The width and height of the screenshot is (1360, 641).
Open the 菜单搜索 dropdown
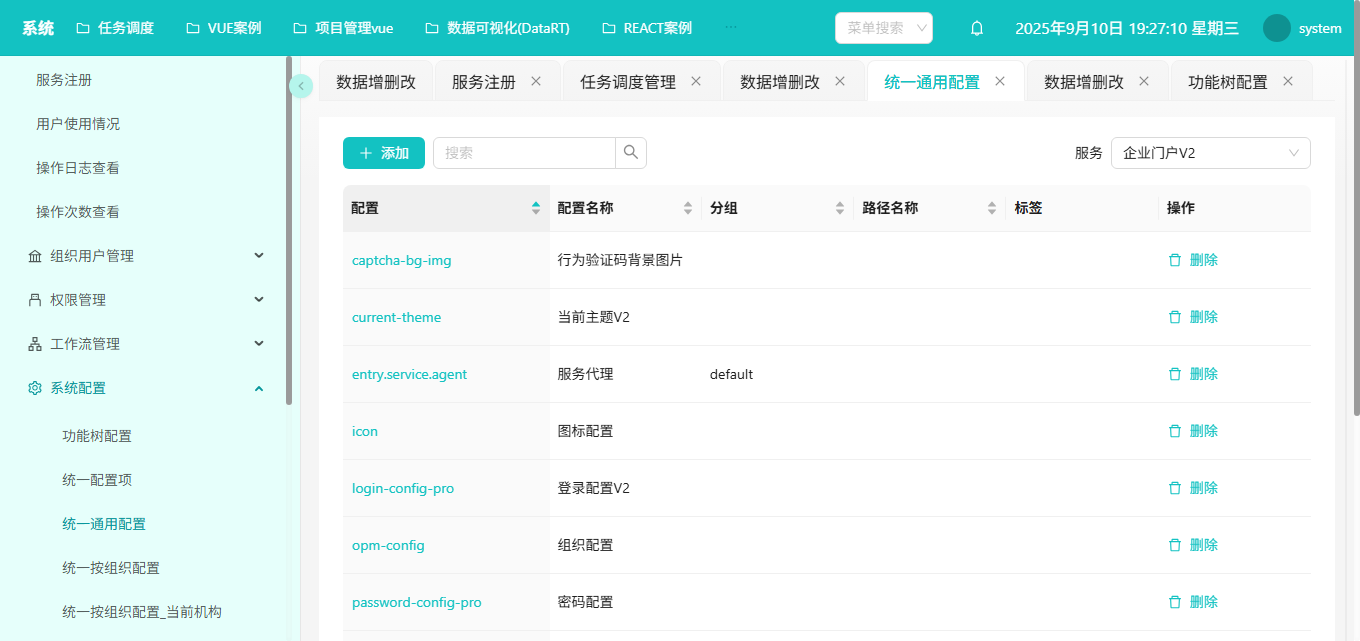click(883, 28)
